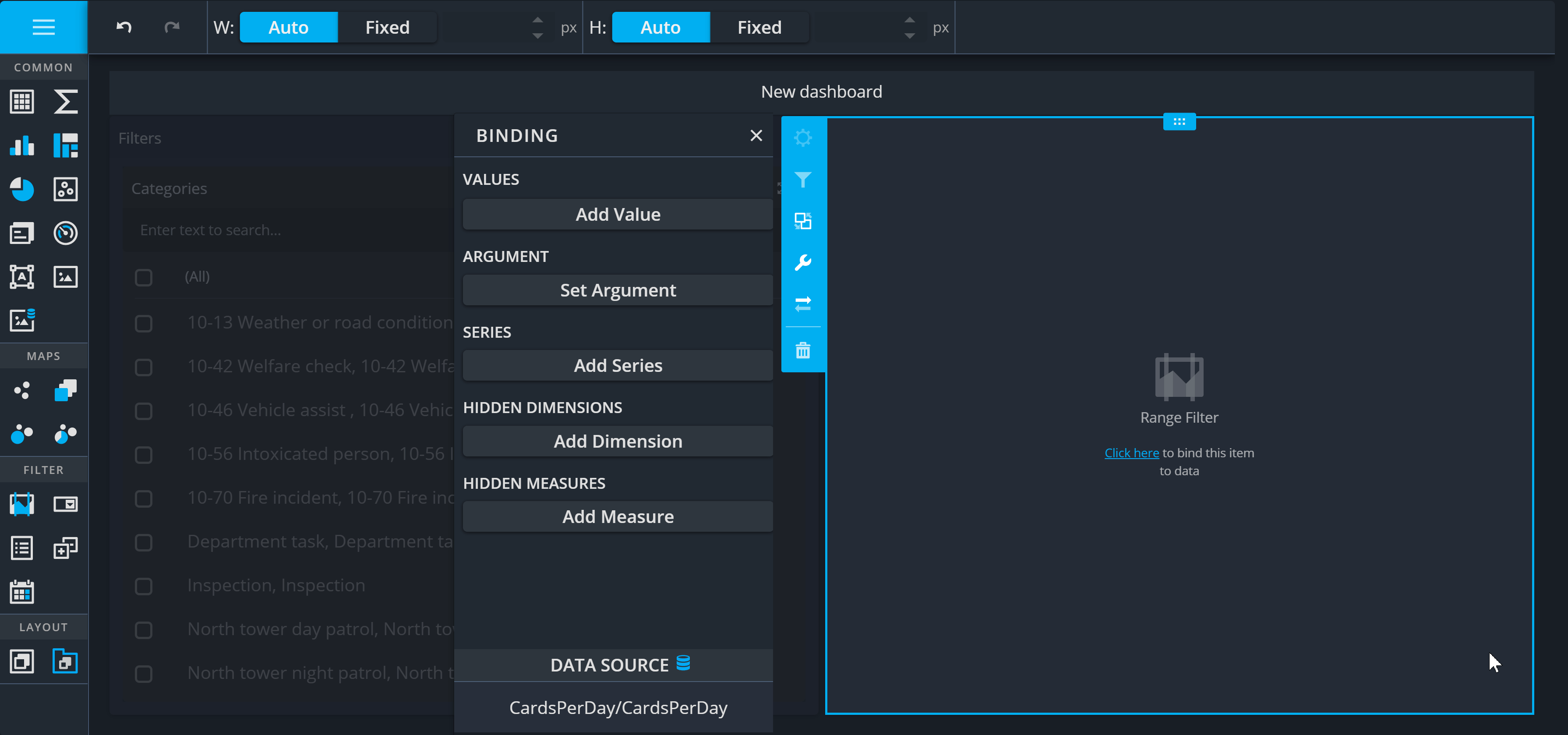Add a Tab Container layout item
Viewport: 1568px width, 735px height.
[66, 661]
